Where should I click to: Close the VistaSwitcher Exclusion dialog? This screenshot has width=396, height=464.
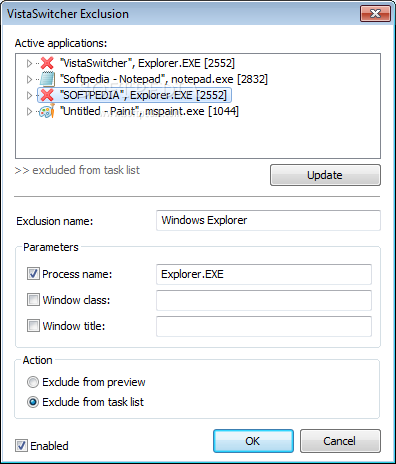[x=375, y=14]
